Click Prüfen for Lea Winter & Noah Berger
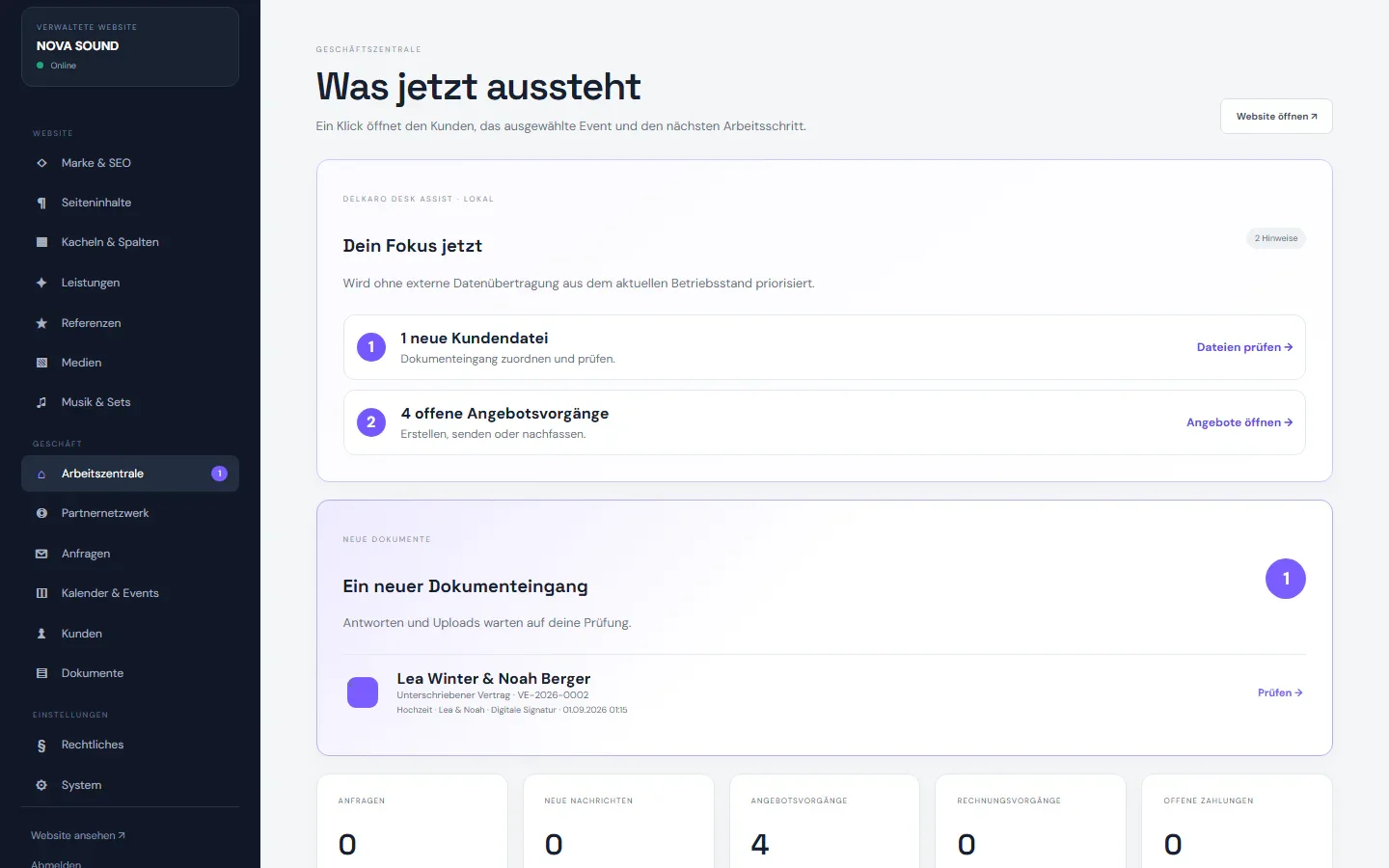Image resolution: width=1389 pixels, height=868 pixels. [1280, 692]
